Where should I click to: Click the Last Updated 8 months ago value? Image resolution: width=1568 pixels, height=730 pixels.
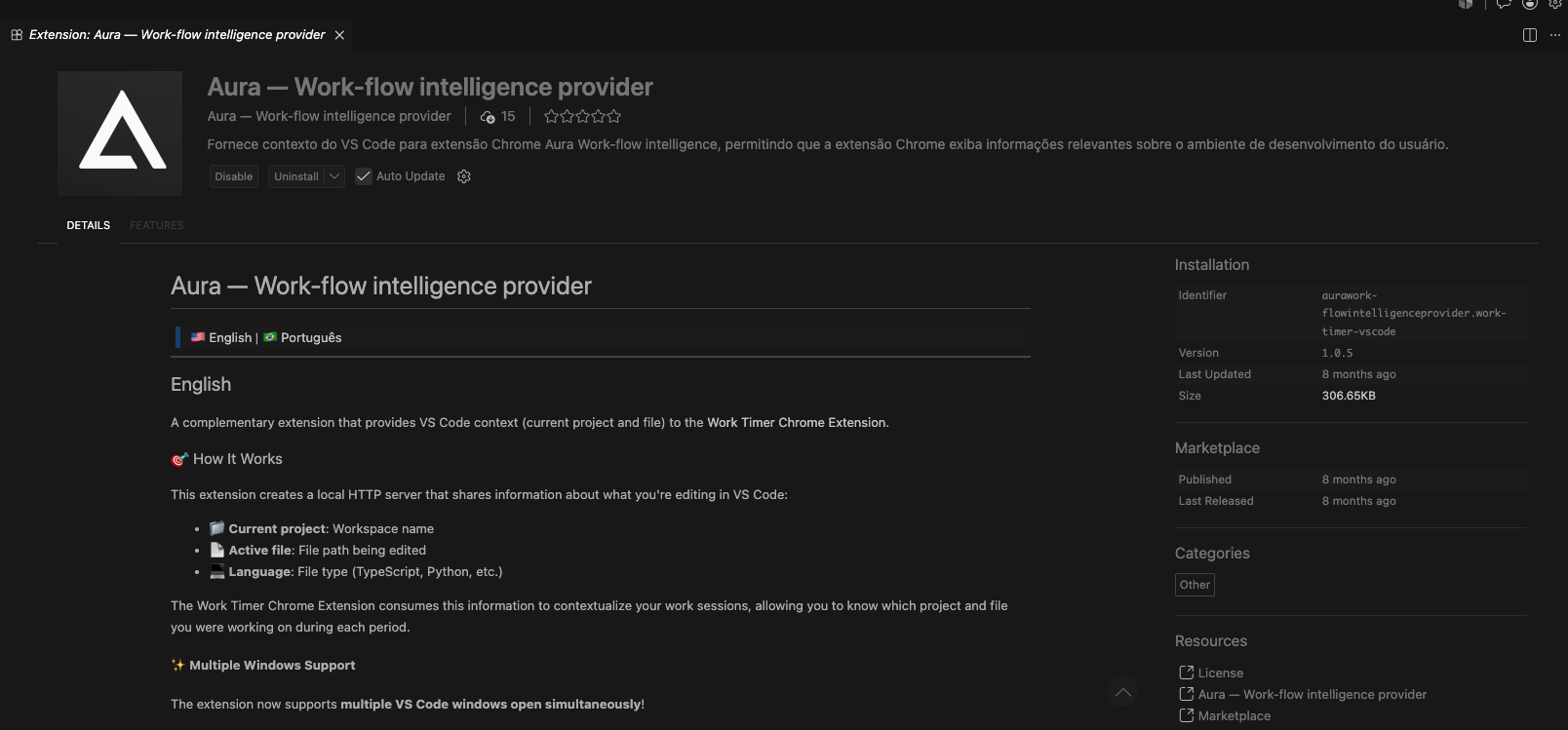(x=1358, y=374)
